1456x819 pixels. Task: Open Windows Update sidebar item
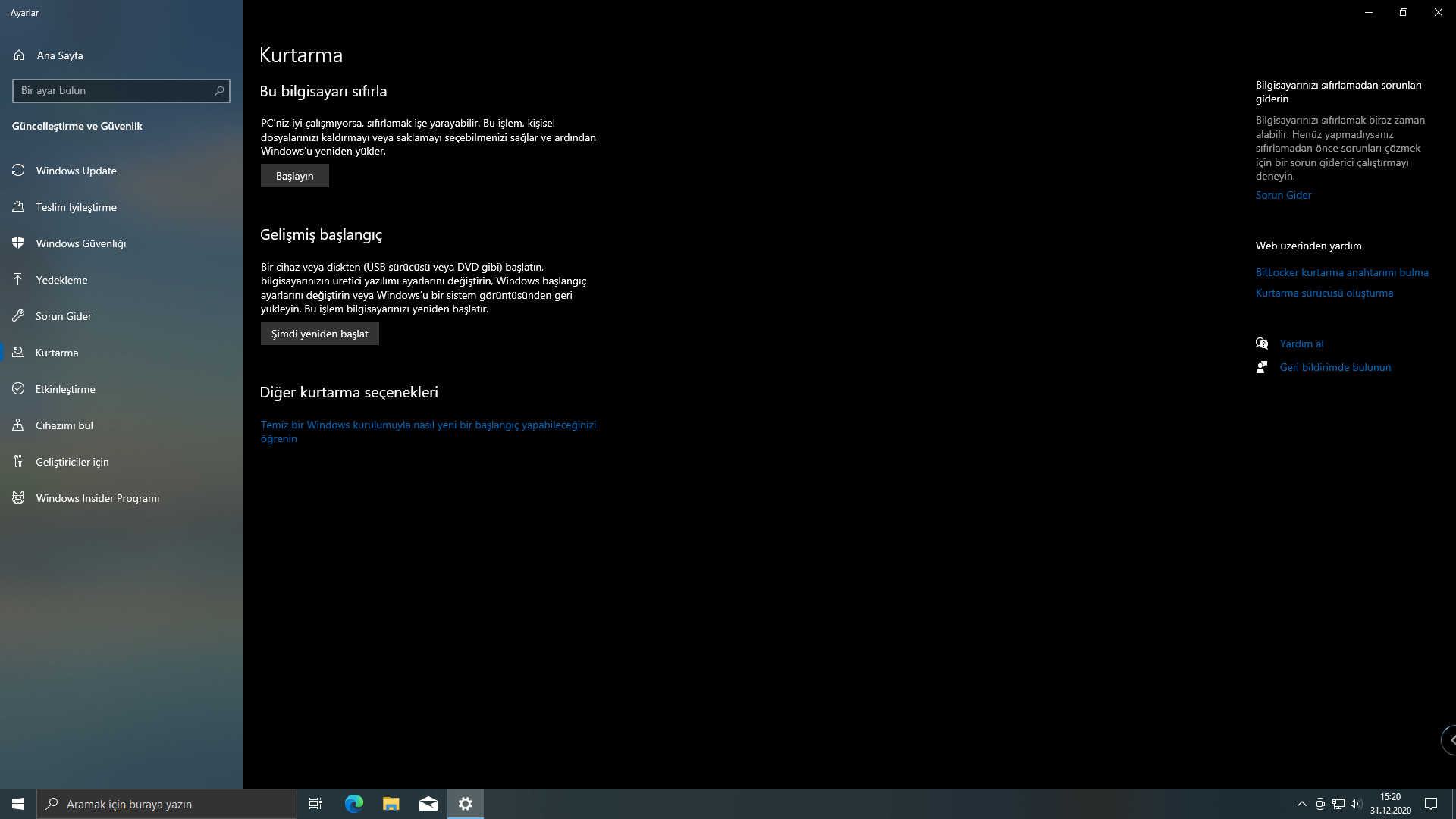(x=76, y=171)
